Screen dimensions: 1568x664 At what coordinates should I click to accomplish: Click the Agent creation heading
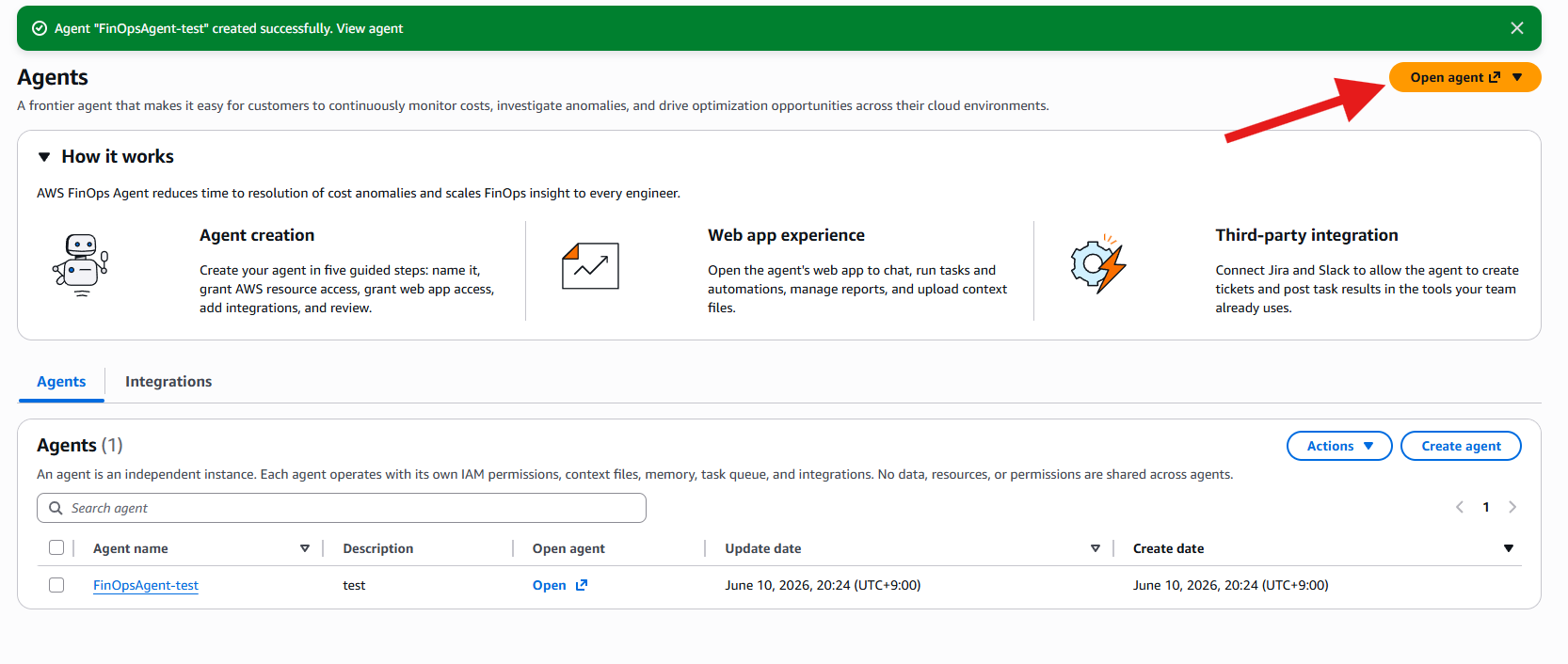click(257, 235)
